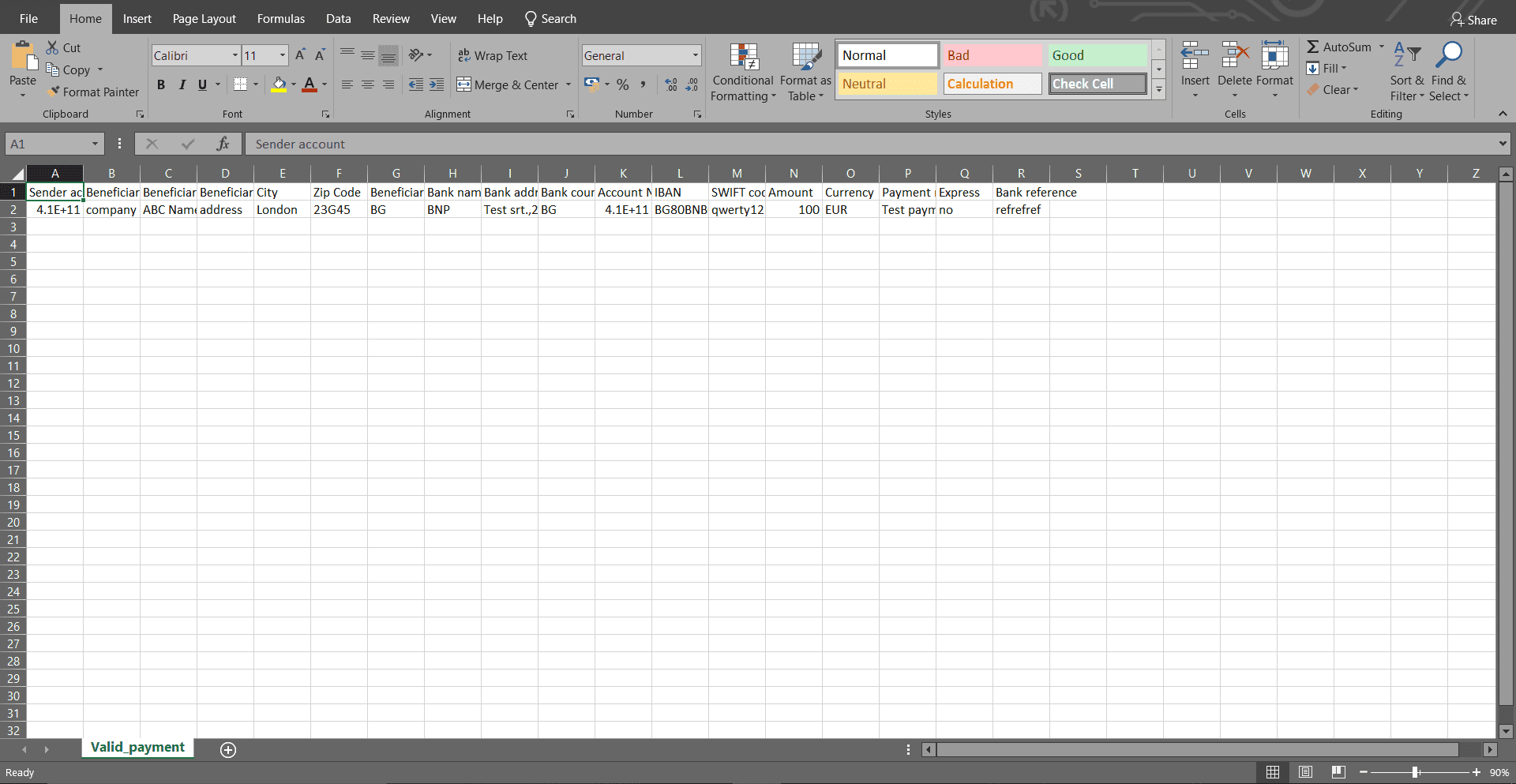Increase font size with larger A icon

pyautogui.click(x=300, y=55)
